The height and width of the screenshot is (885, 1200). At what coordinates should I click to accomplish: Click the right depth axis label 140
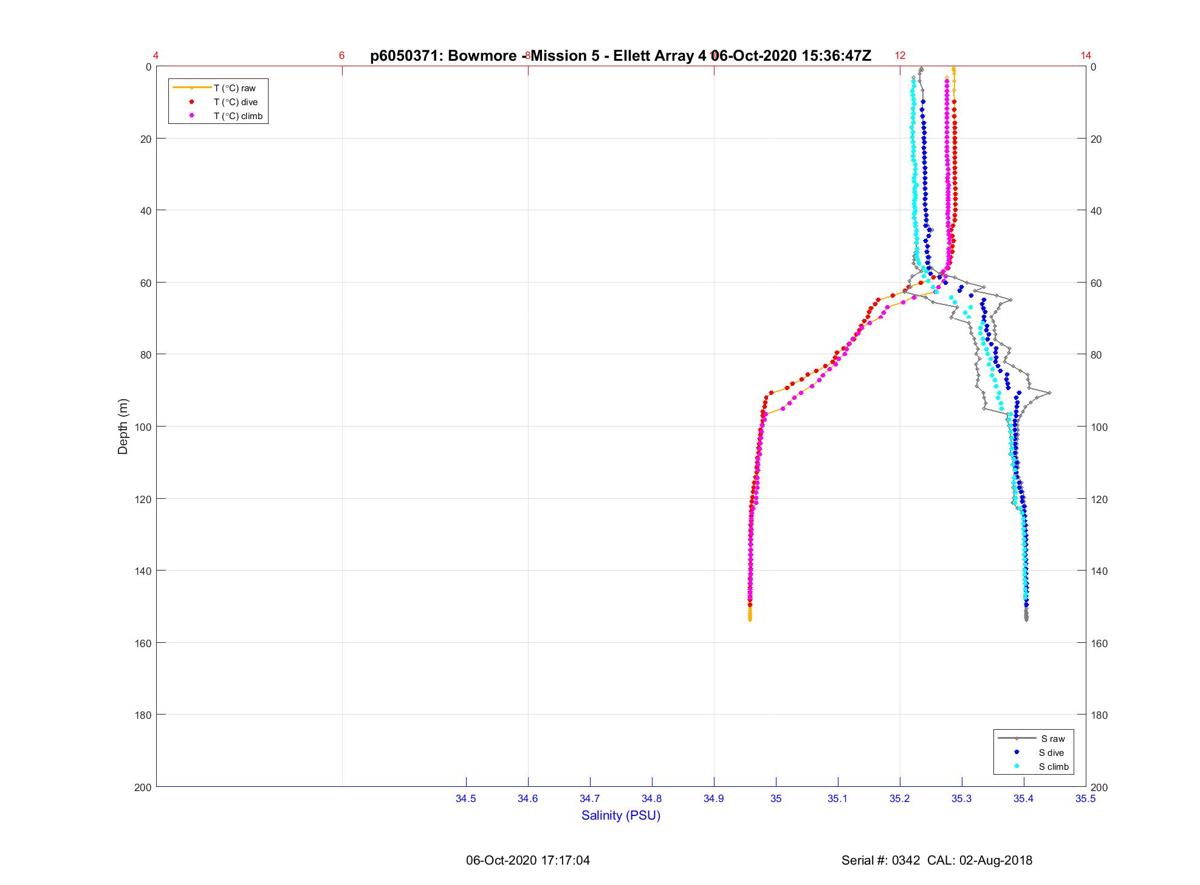[x=1101, y=571]
